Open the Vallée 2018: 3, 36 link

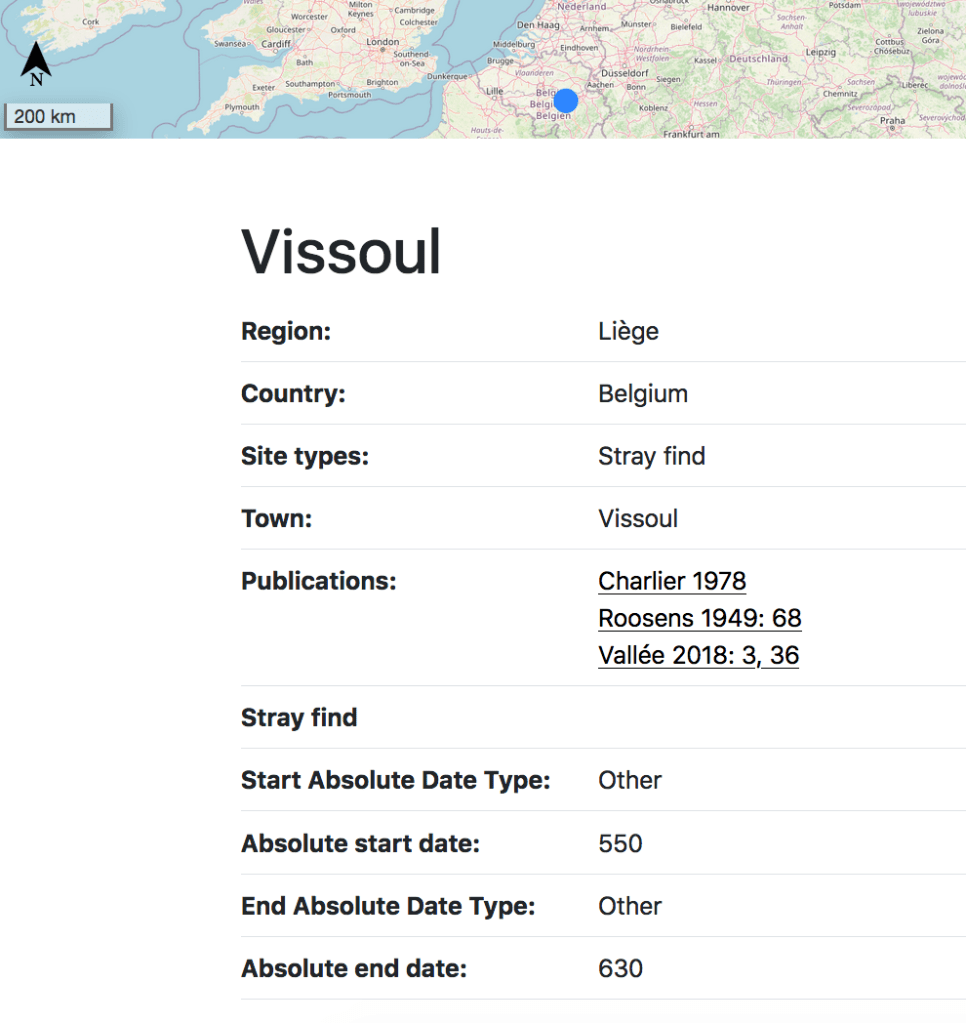click(698, 655)
